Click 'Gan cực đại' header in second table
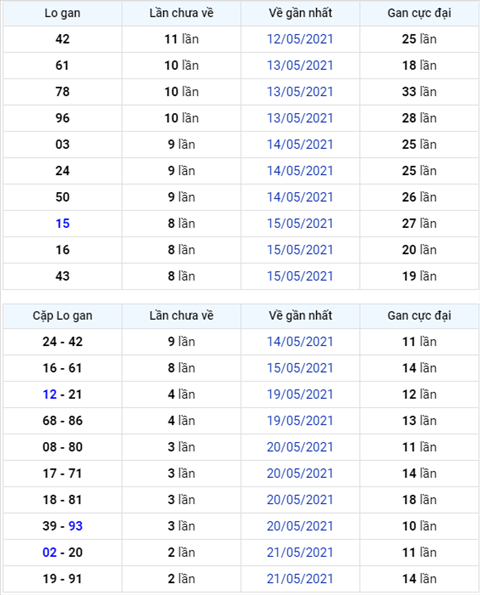Image resolution: width=480 pixels, height=595 pixels. [x=419, y=316]
